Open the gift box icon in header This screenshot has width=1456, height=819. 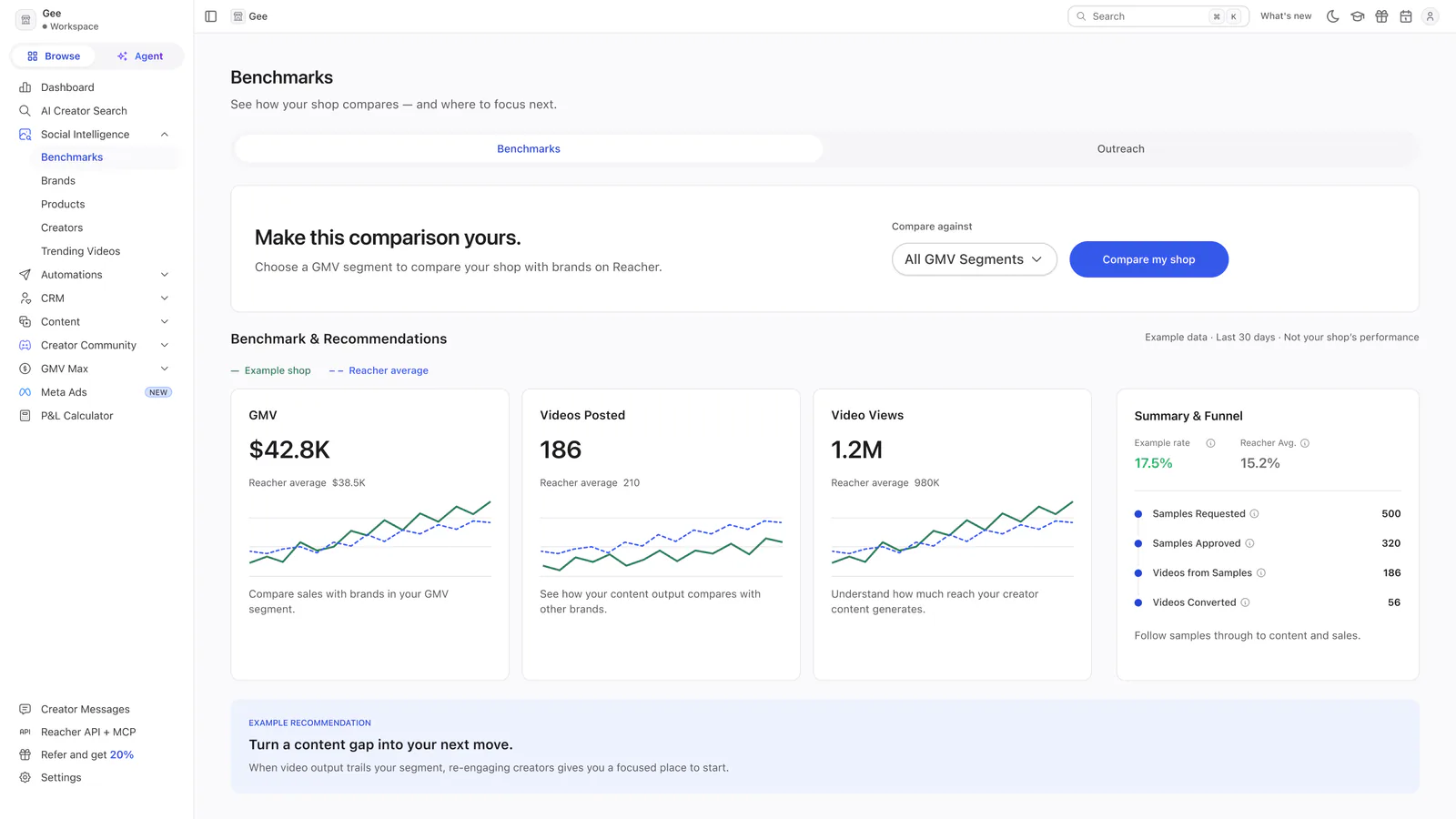click(1381, 16)
